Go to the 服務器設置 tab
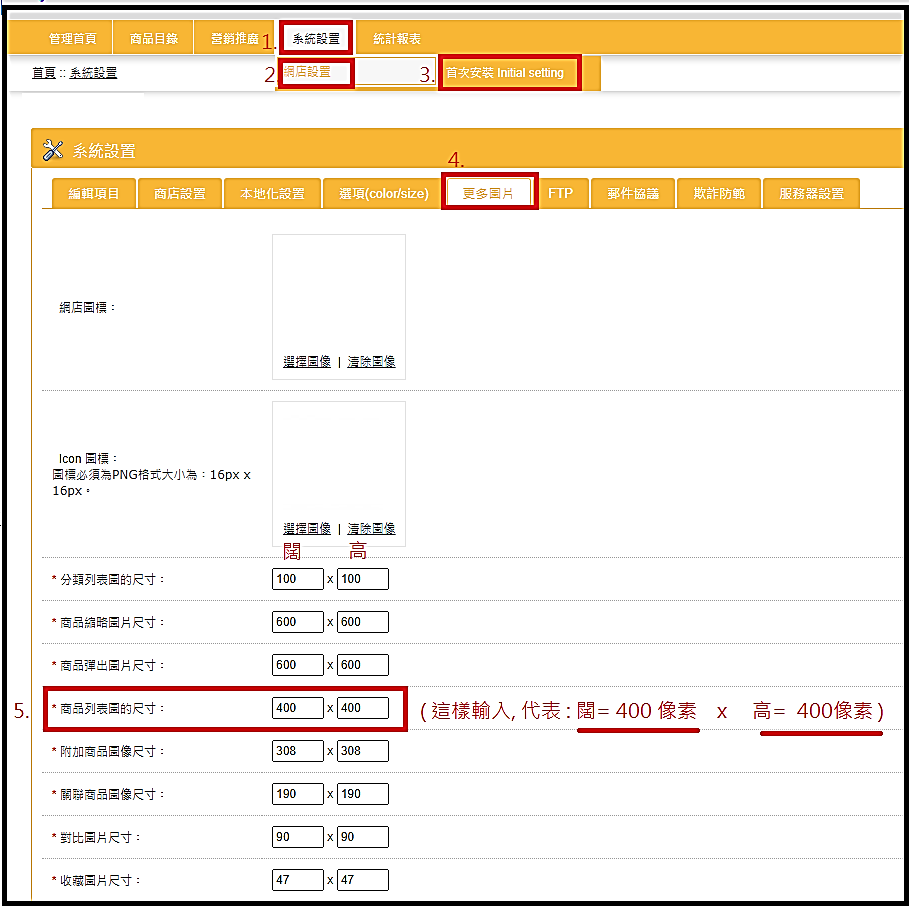 click(x=811, y=193)
